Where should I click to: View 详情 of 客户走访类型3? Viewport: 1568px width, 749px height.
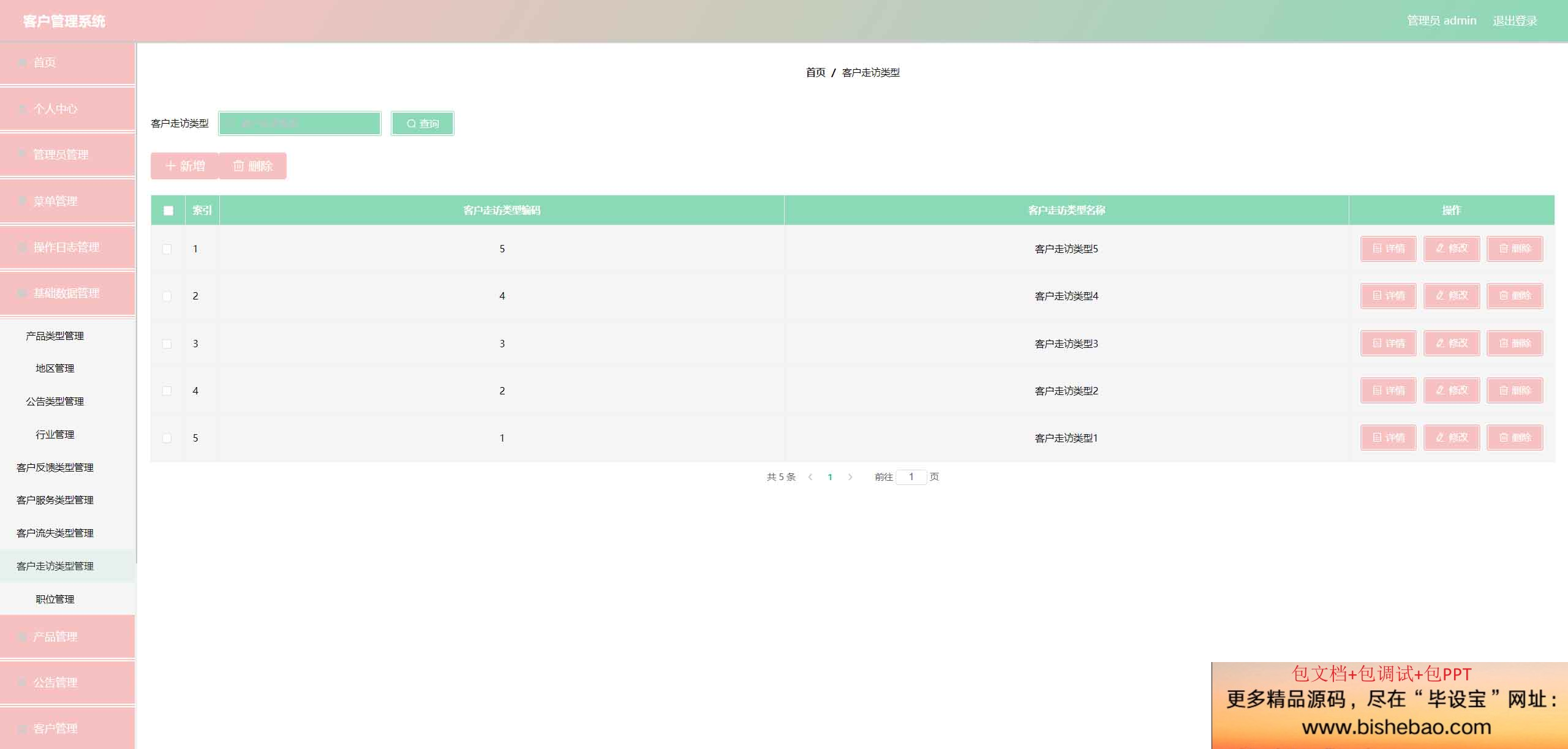coord(1388,343)
